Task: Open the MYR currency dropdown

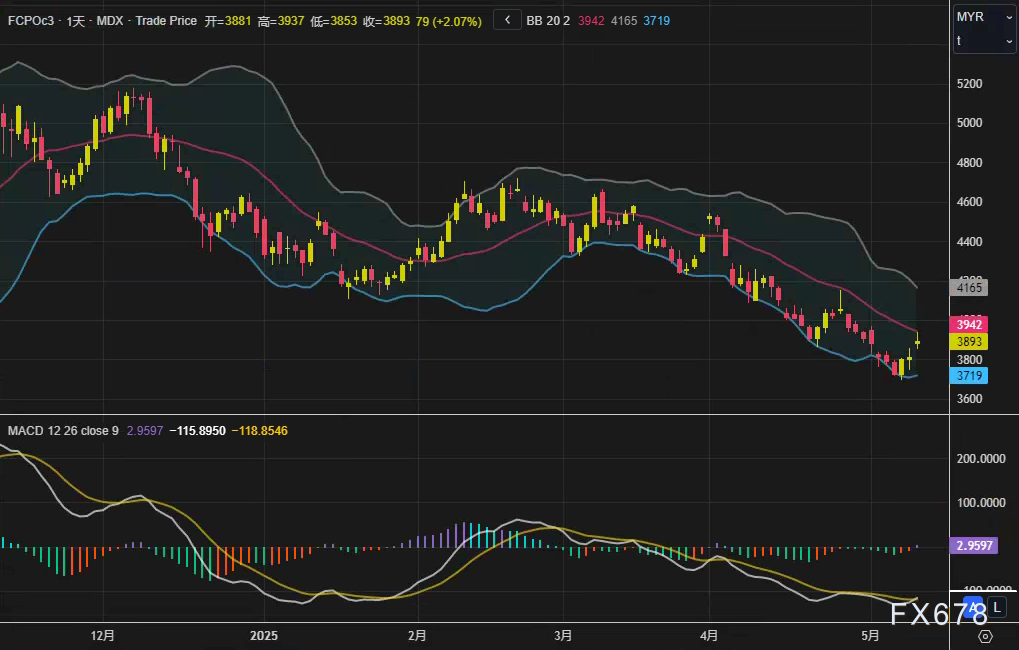Action: point(983,18)
